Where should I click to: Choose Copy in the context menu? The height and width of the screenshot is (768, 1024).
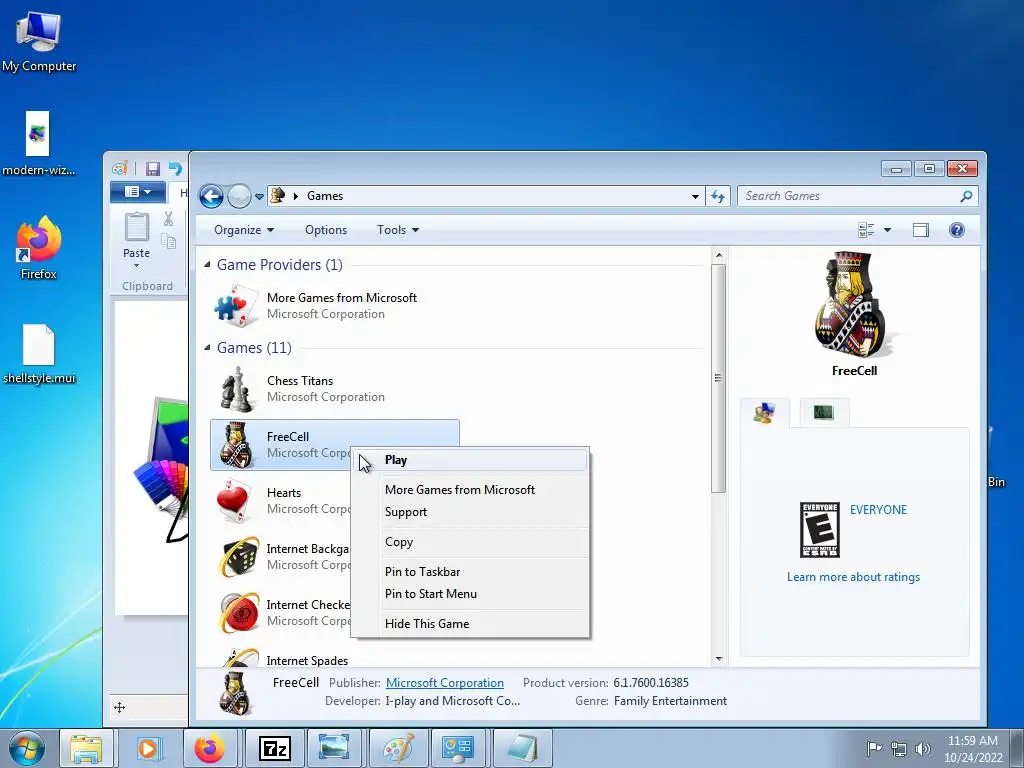pyautogui.click(x=470, y=542)
